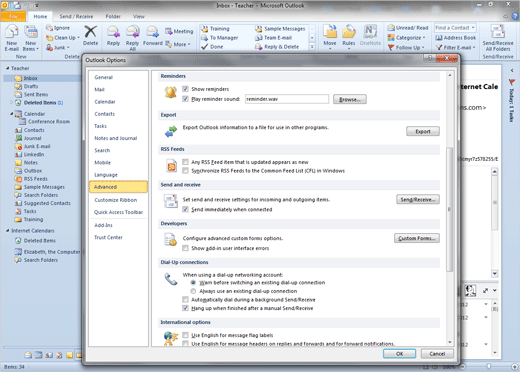Expand the Deleted Items folder under Teacher
520x372 pixels.
12,102
